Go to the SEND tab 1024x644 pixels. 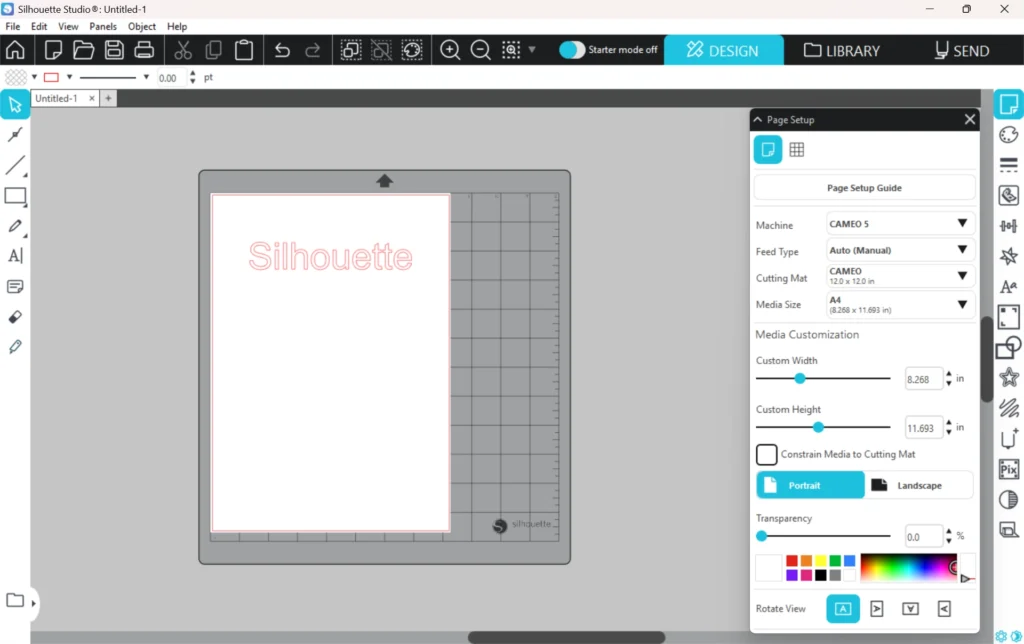click(961, 50)
